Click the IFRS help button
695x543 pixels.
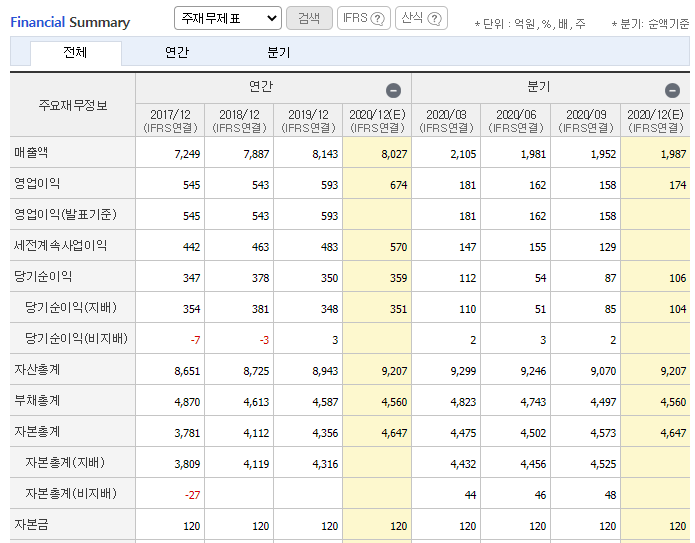tap(363, 18)
